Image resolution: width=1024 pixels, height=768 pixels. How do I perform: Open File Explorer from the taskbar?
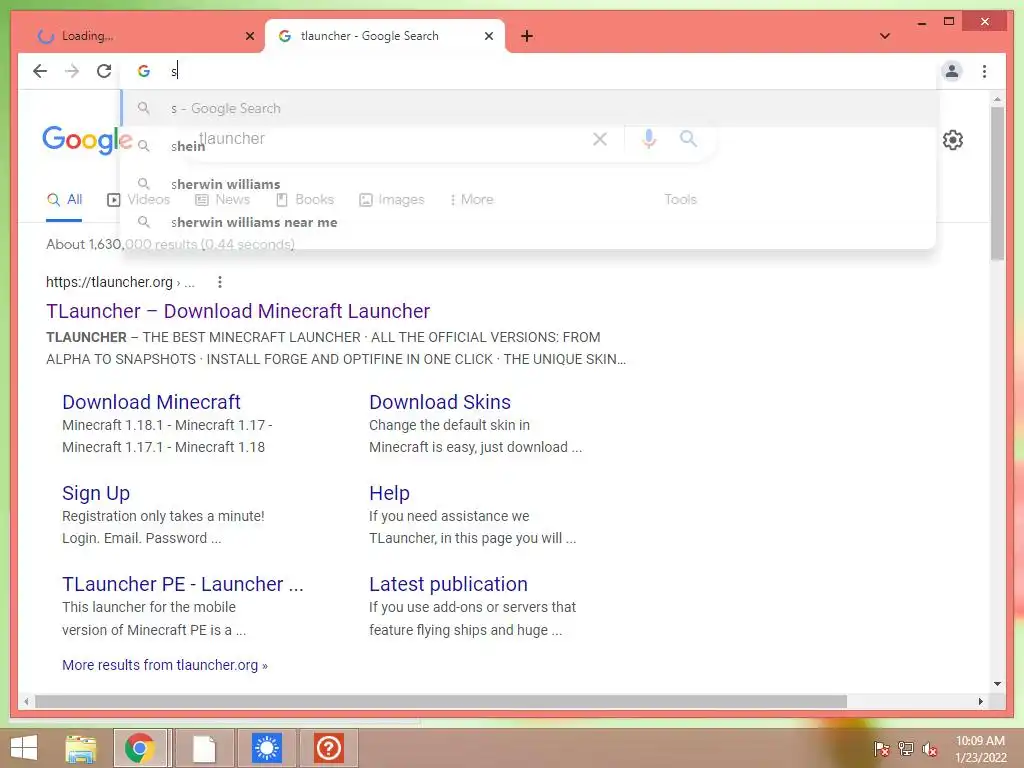[80, 748]
